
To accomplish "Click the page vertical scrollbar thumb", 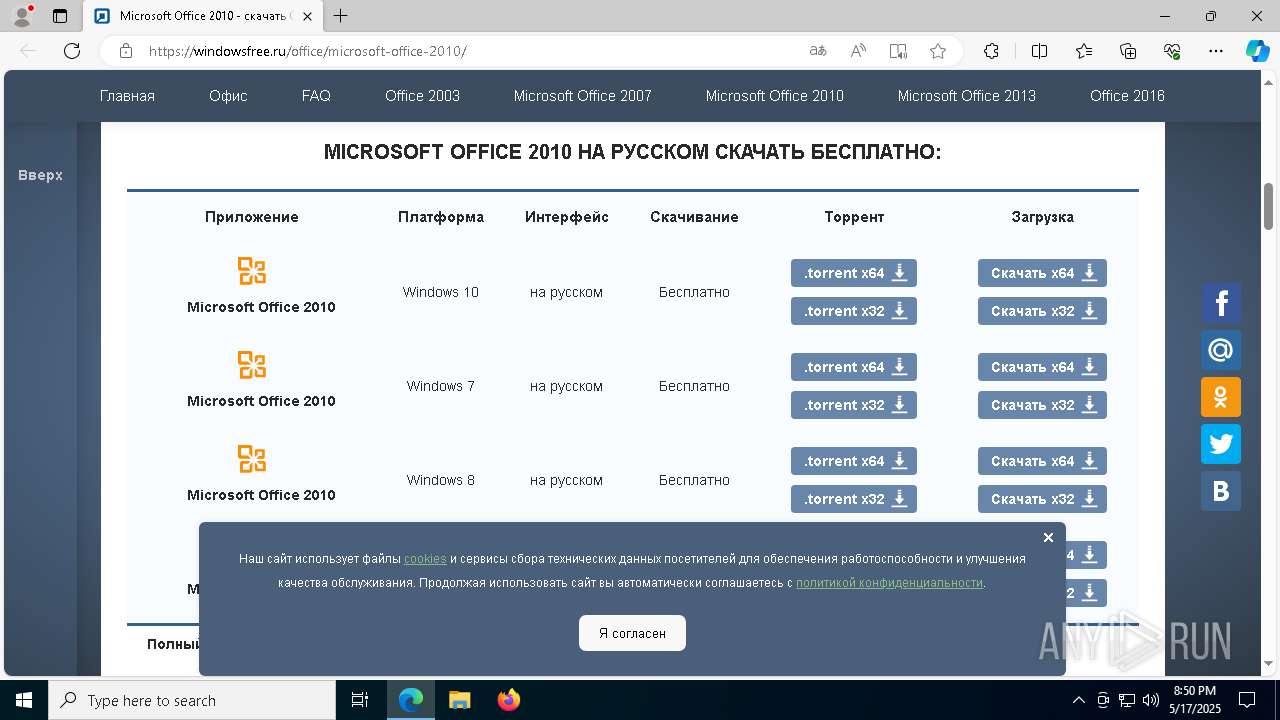I will pyautogui.click(x=1269, y=206).
